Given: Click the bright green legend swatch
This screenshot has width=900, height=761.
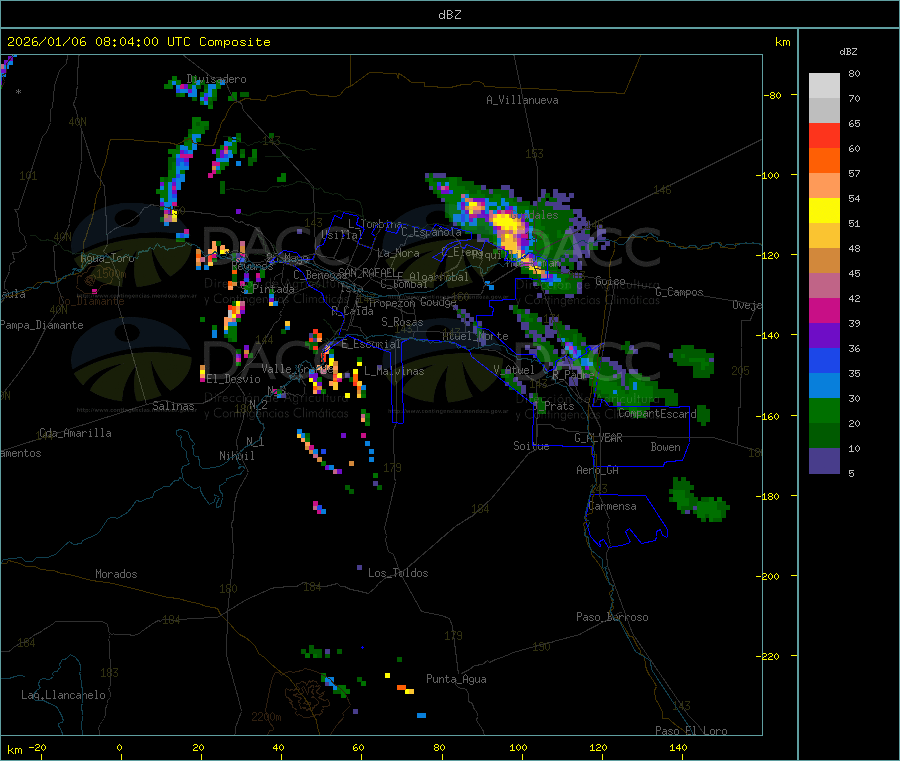Looking at the screenshot, I should 824,411.
